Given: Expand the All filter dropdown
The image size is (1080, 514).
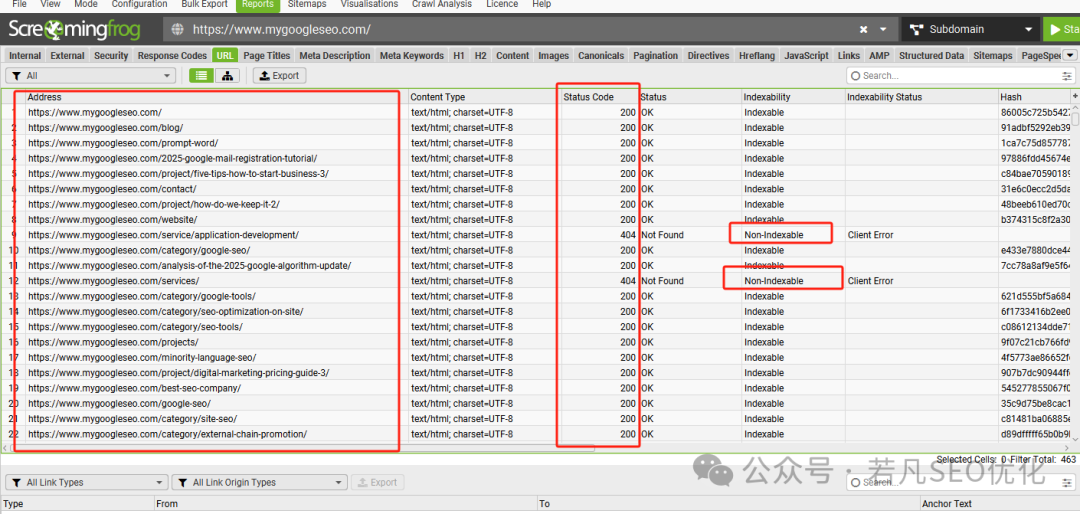Looking at the screenshot, I should [90, 76].
